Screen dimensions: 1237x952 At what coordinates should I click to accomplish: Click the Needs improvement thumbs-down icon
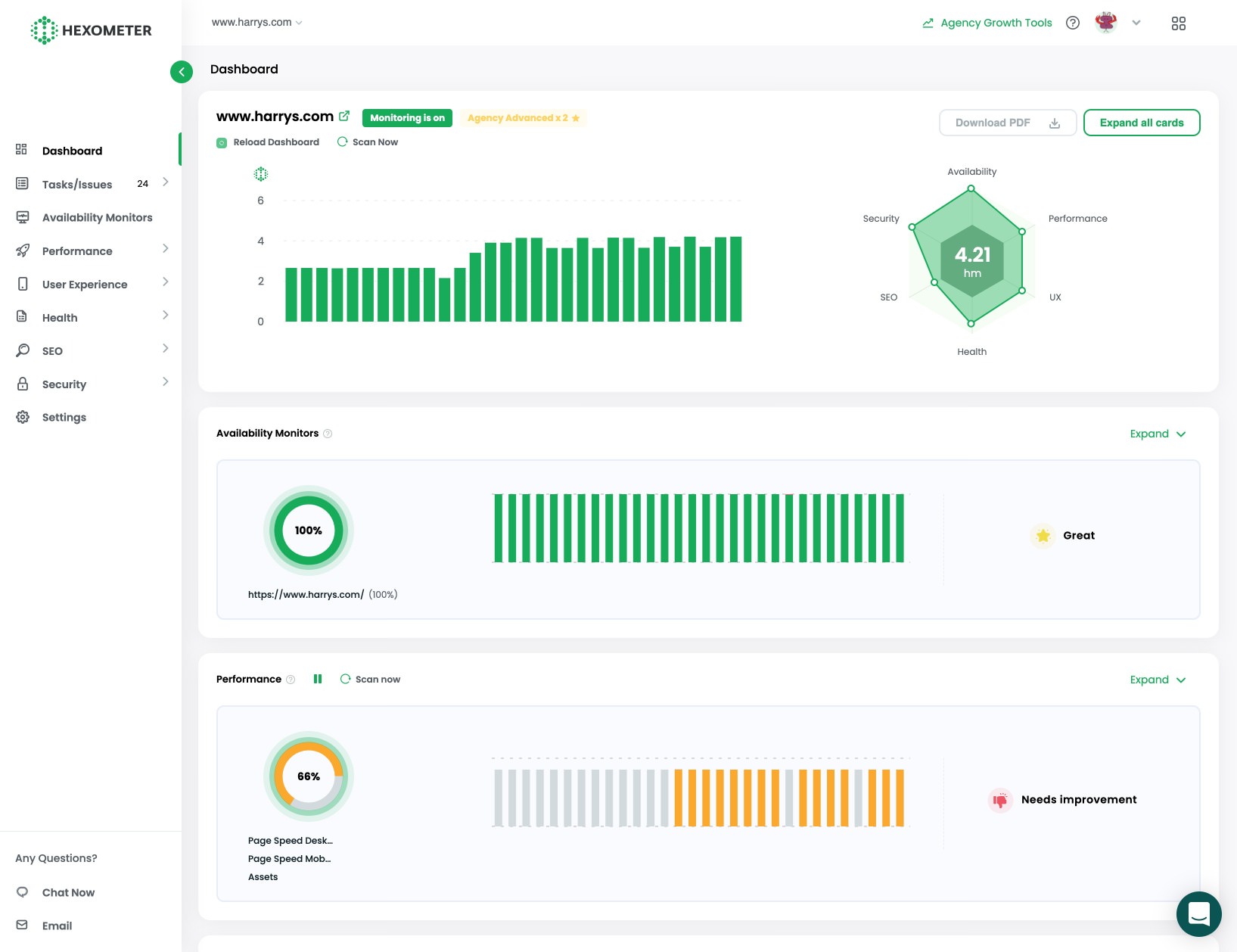1000,800
